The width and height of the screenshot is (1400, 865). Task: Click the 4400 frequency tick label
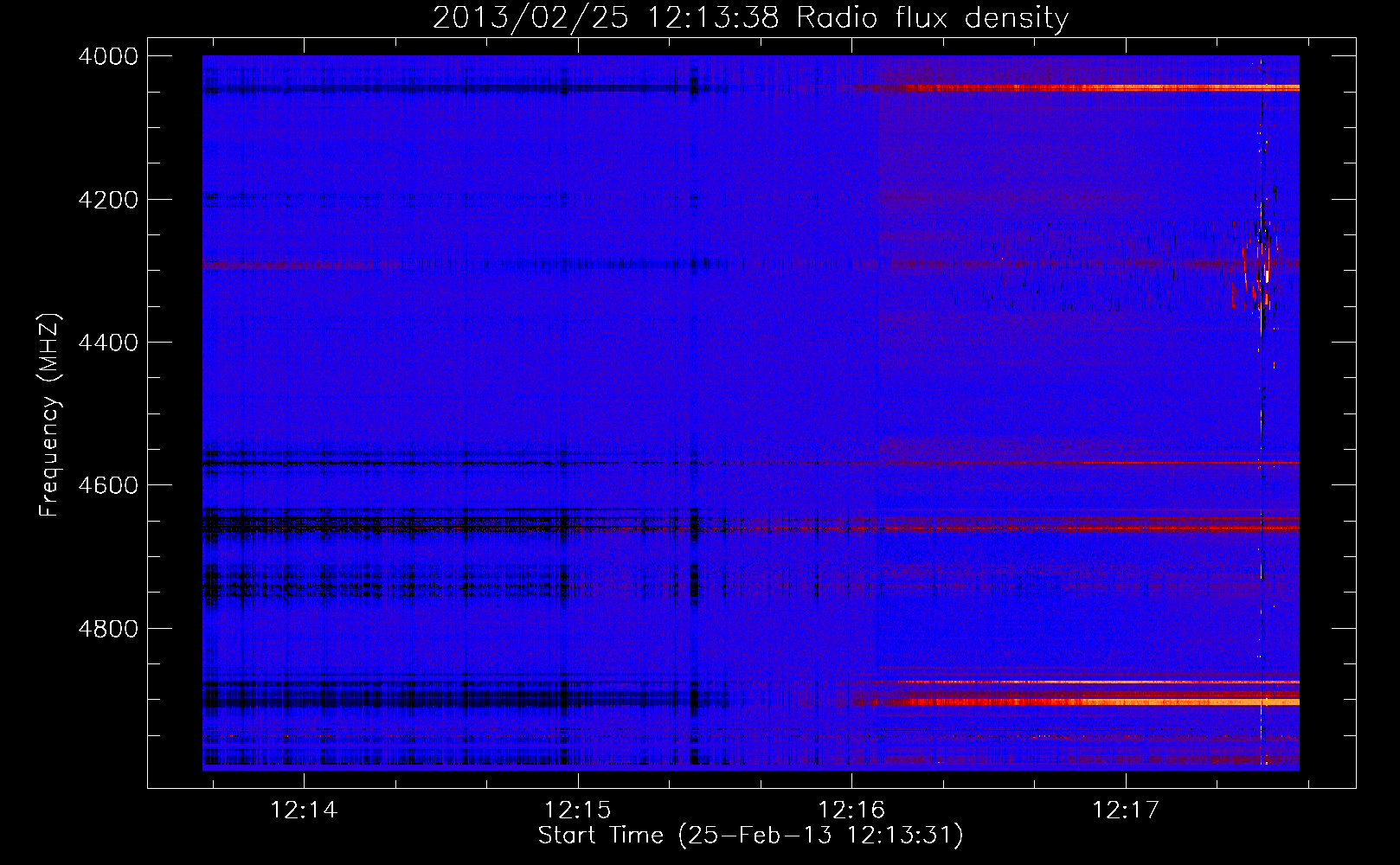point(108,343)
